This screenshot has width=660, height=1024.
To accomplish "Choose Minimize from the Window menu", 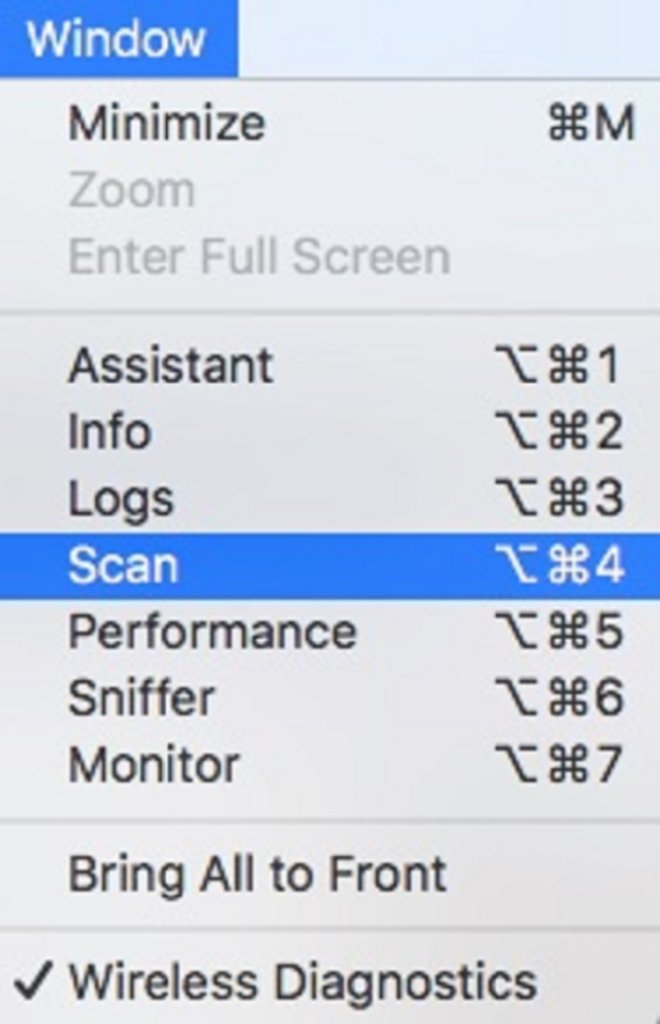I will 166,124.
